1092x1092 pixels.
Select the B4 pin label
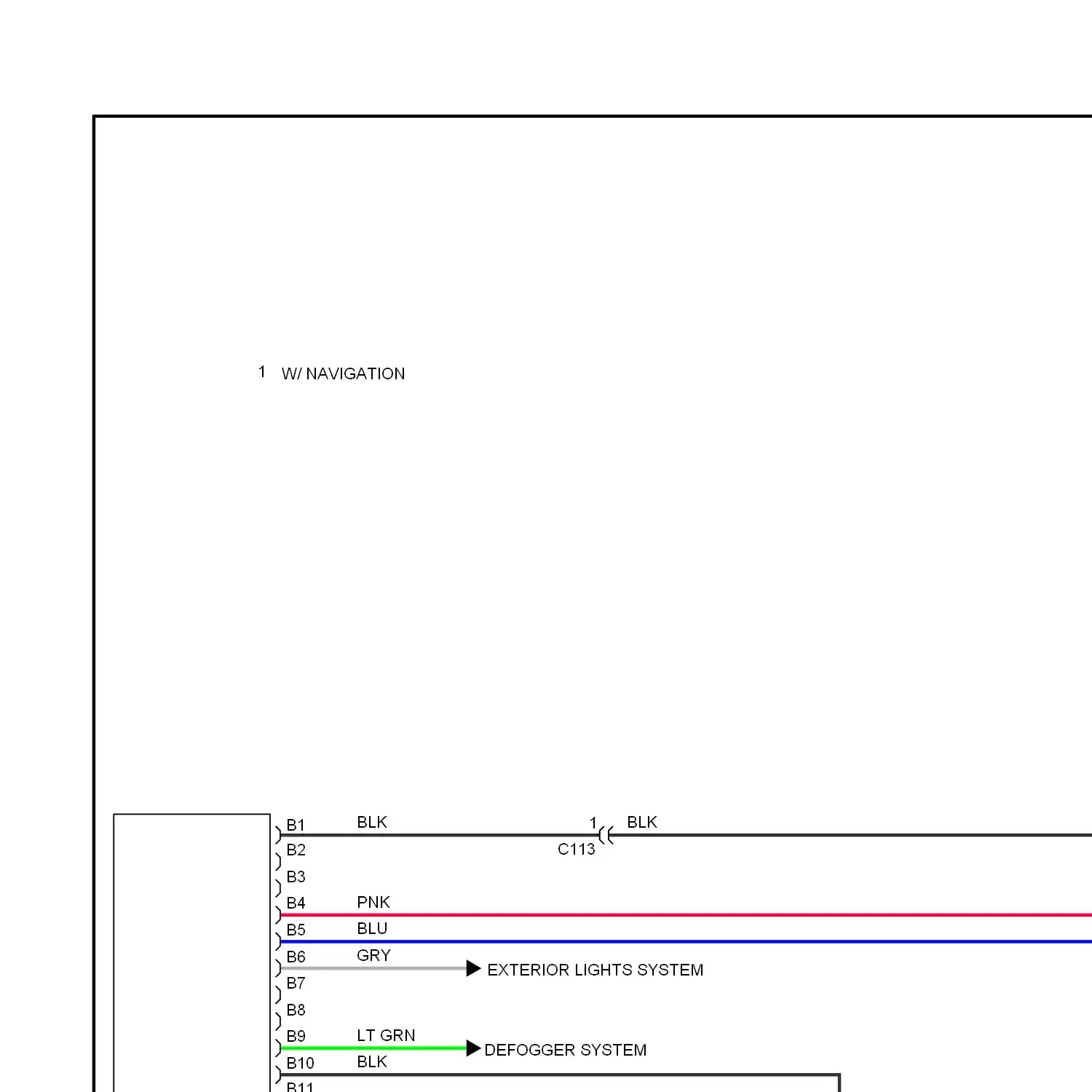(296, 903)
